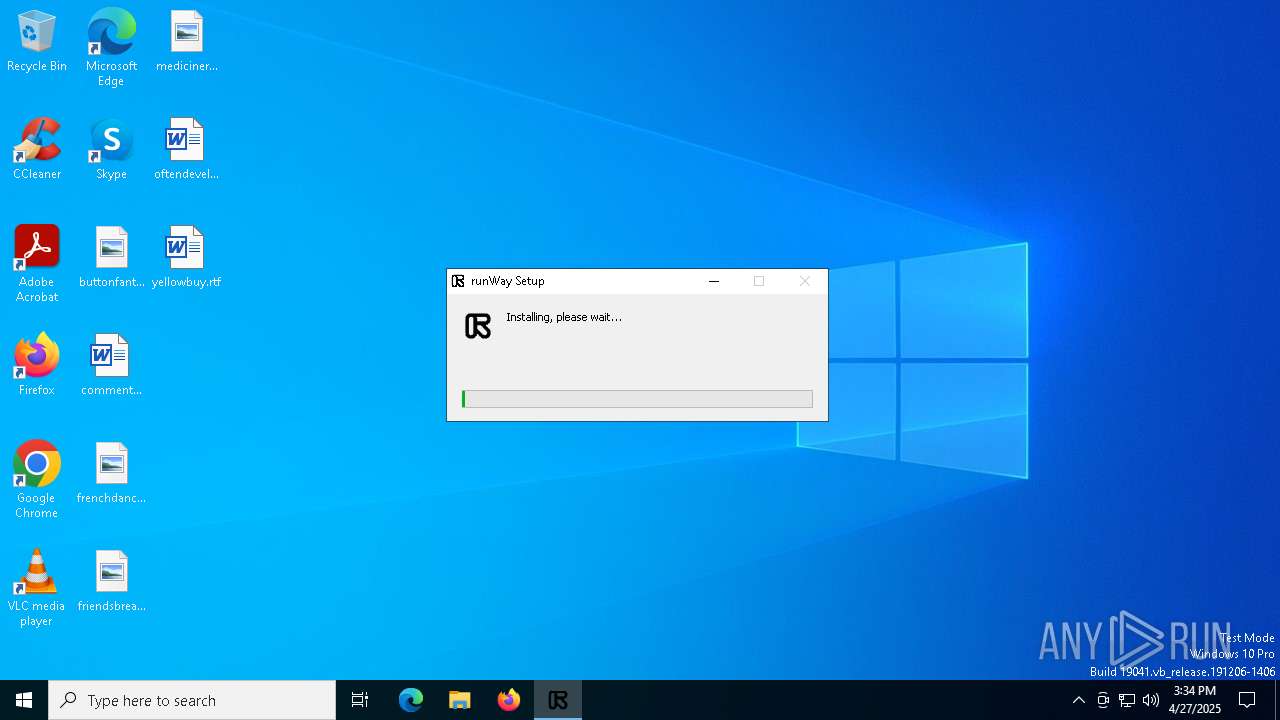Open the notification center icon
Viewport: 1280px width, 720px height.
pyautogui.click(x=1247, y=700)
